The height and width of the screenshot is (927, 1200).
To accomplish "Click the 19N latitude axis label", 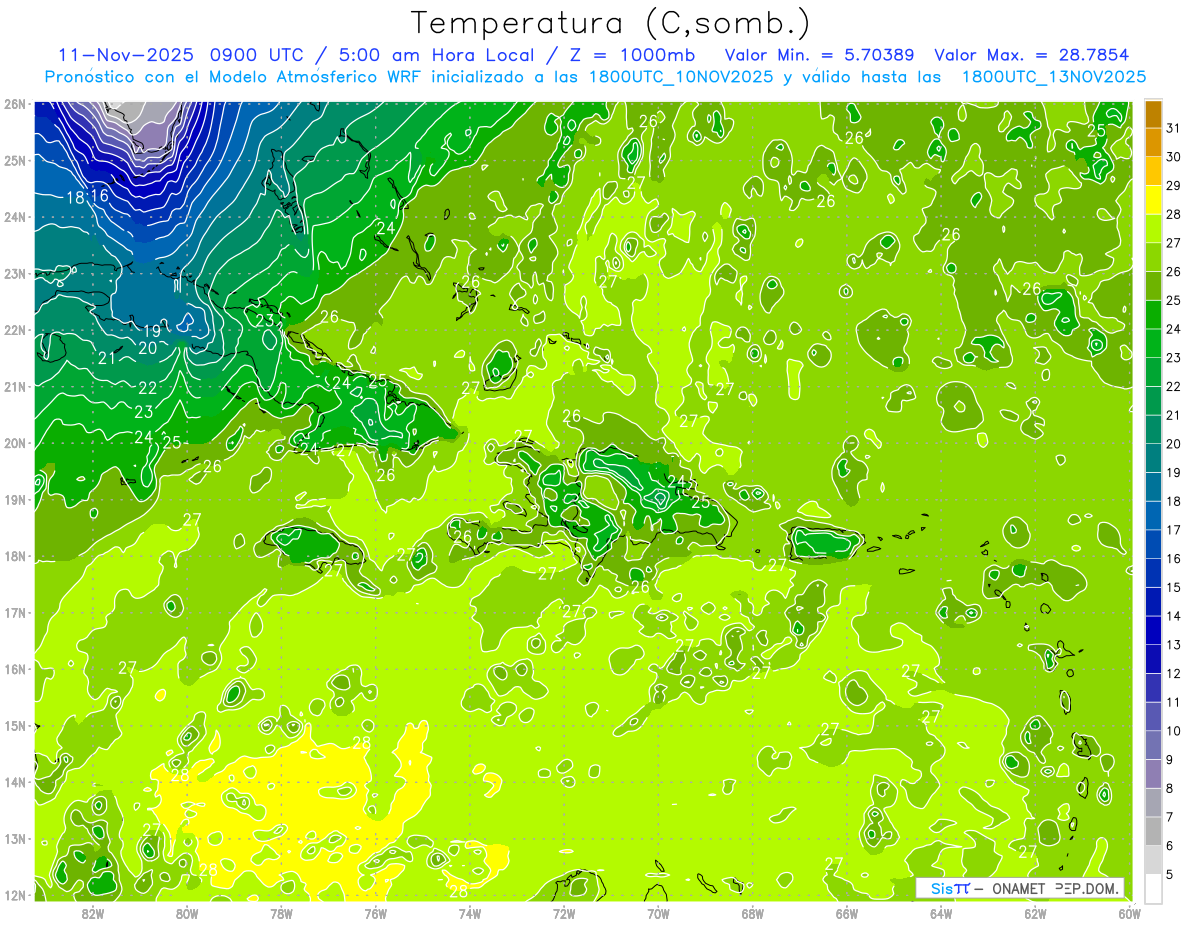I will (15, 499).
